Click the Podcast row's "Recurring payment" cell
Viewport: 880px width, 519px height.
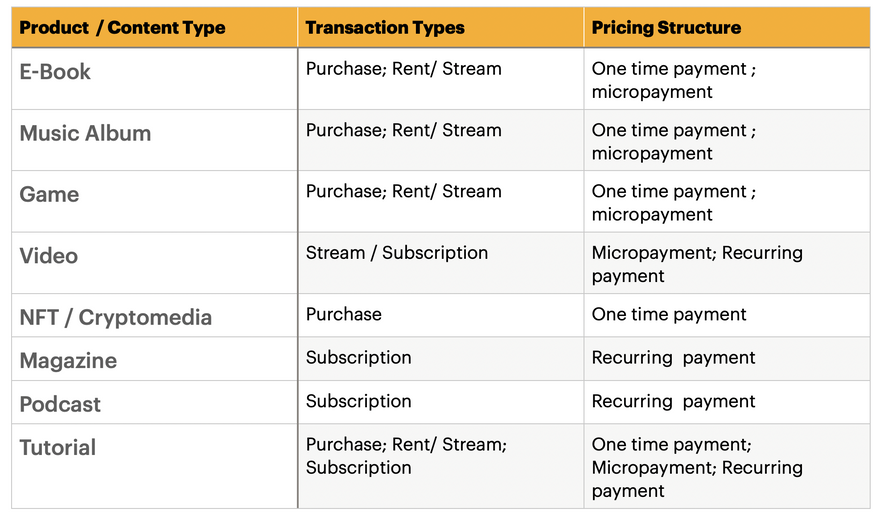coord(673,401)
